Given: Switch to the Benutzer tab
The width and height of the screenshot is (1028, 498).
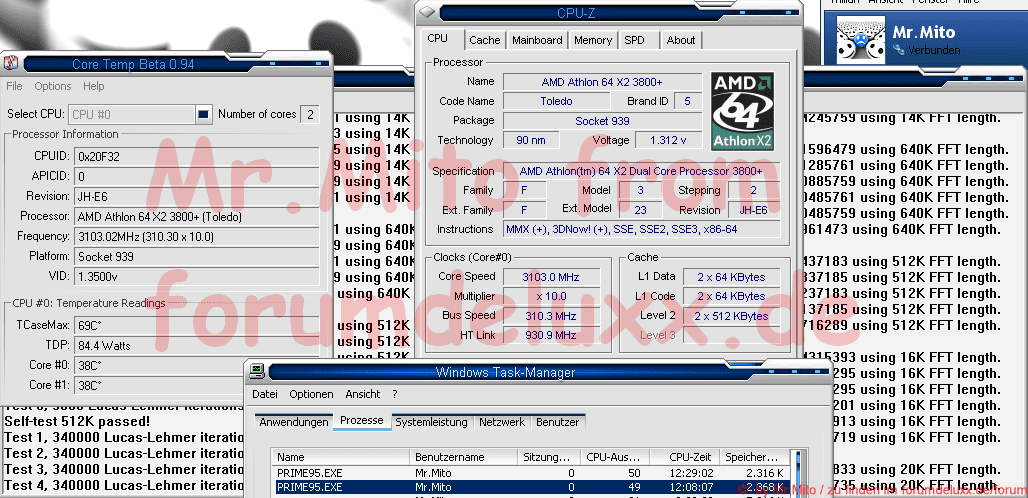Looking at the screenshot, I should pyautogui.click(x=558, y=422).
